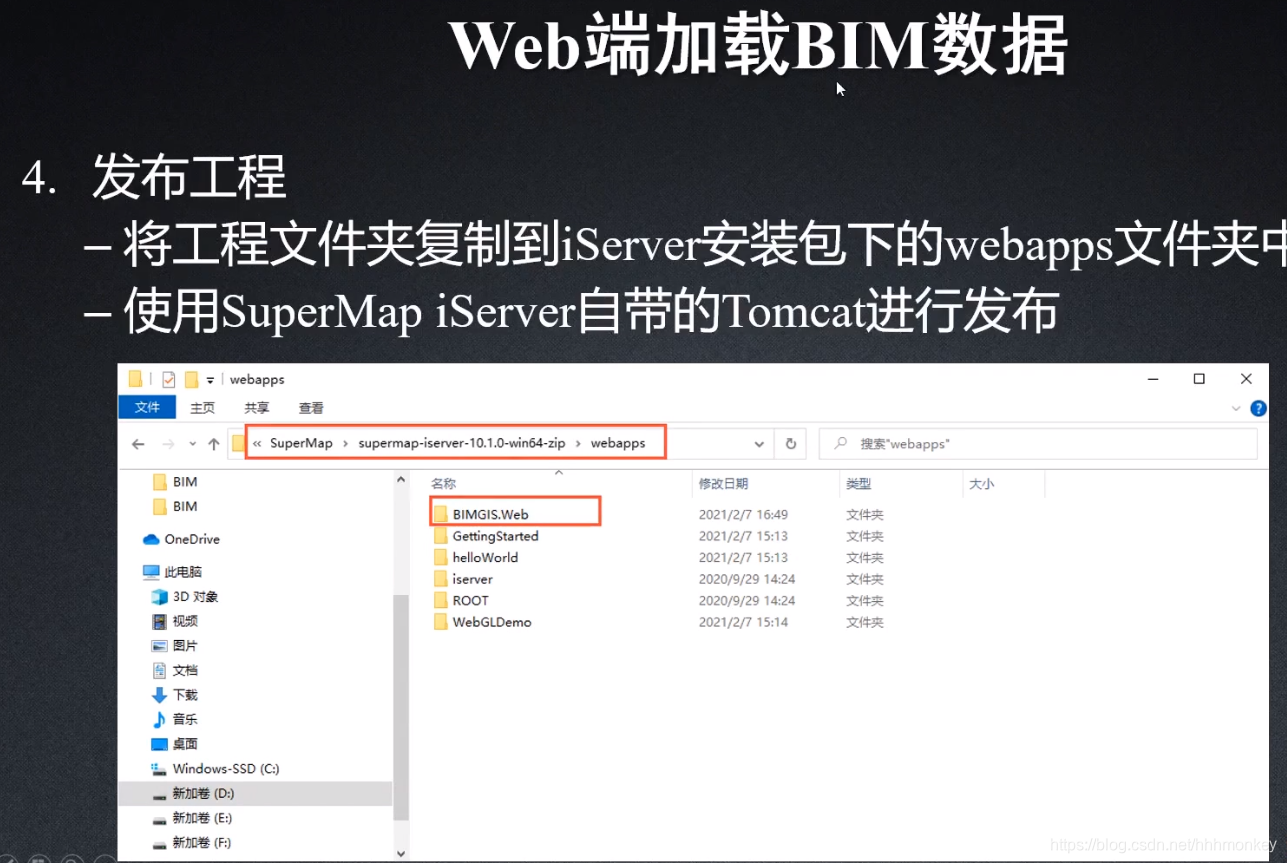Click the ROOT folder icon
The width and height of the screenshot is (1287, 863).
coord(440,600)
